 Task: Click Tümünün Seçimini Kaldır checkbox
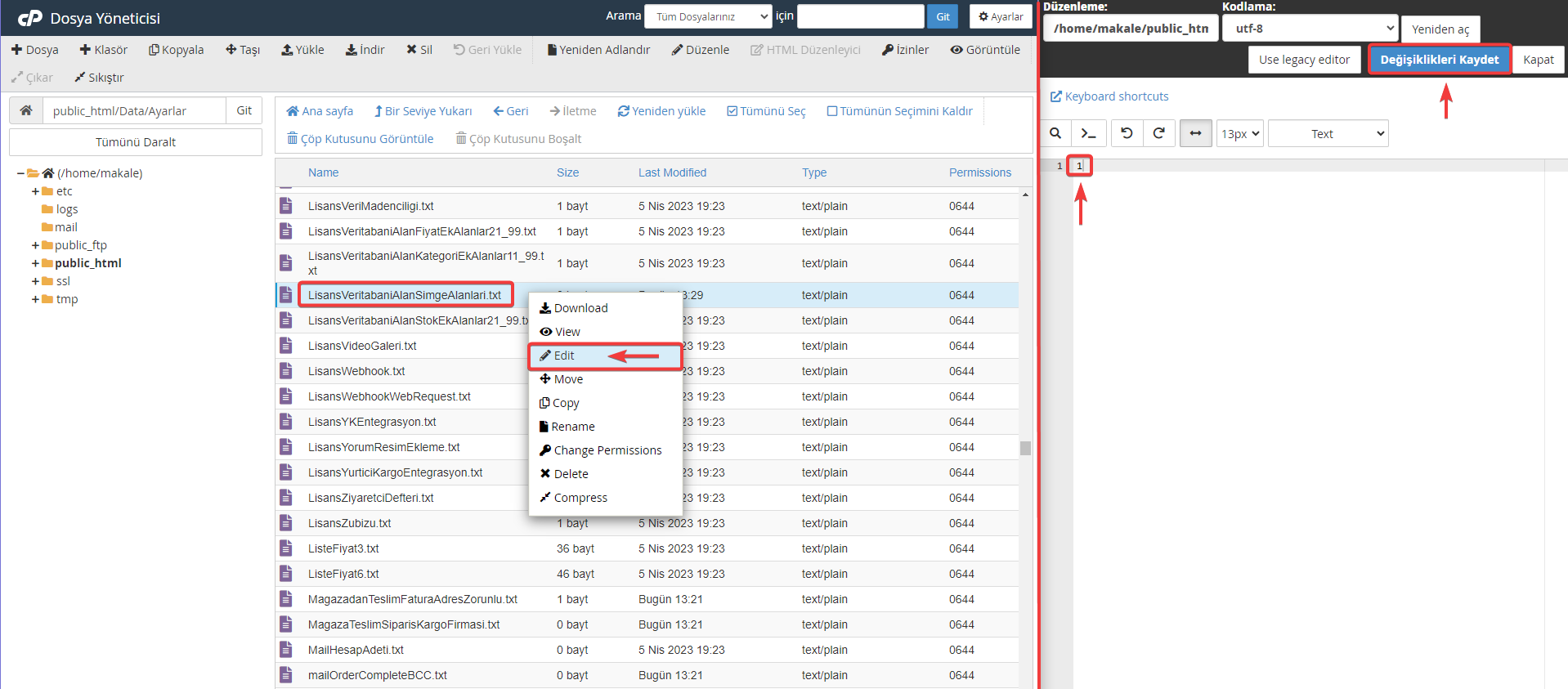coord(899,111)
